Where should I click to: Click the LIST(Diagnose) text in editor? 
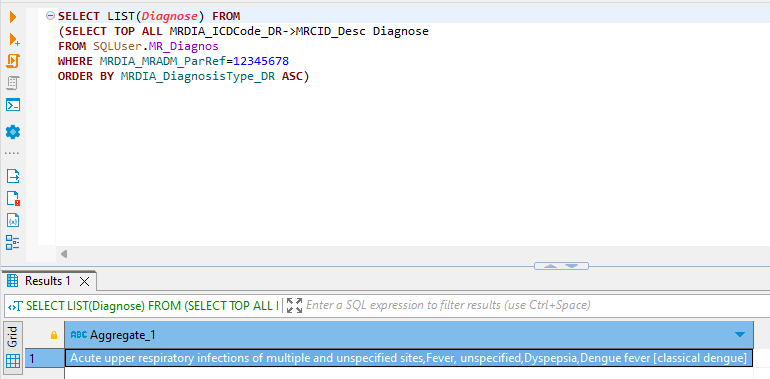(156, 17)
